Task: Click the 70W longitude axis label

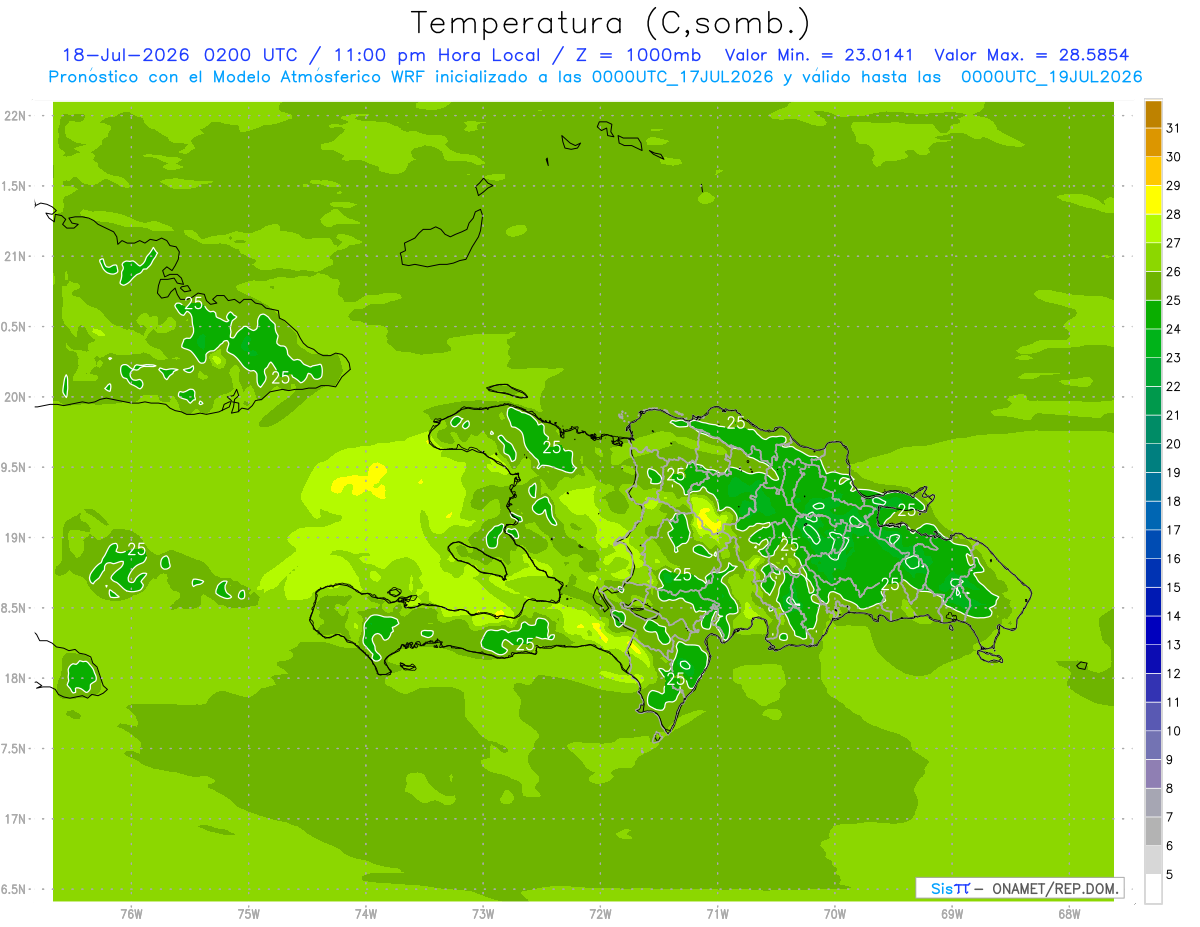Action: (835, 913)
